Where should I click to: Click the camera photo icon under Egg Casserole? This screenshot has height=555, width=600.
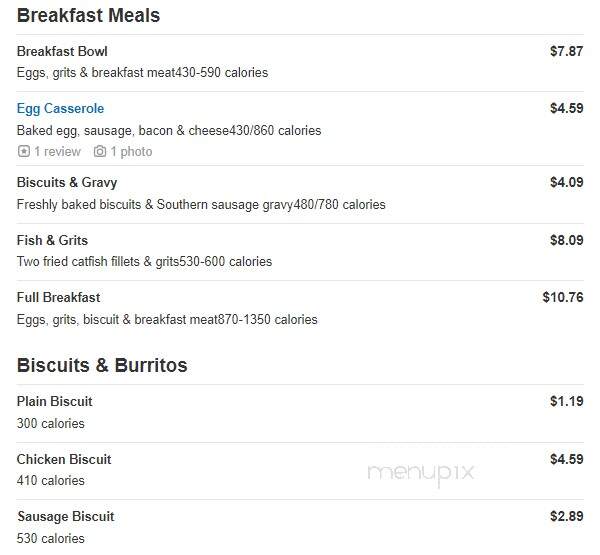(100, 152)
